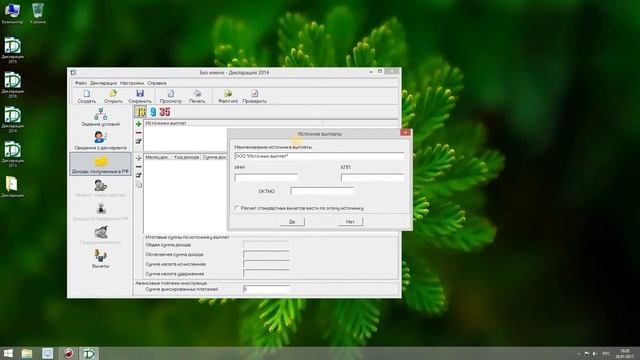Open the Файл menu
Screen dimensions: 640x360
pyautogui.click(x=80, y=83)
